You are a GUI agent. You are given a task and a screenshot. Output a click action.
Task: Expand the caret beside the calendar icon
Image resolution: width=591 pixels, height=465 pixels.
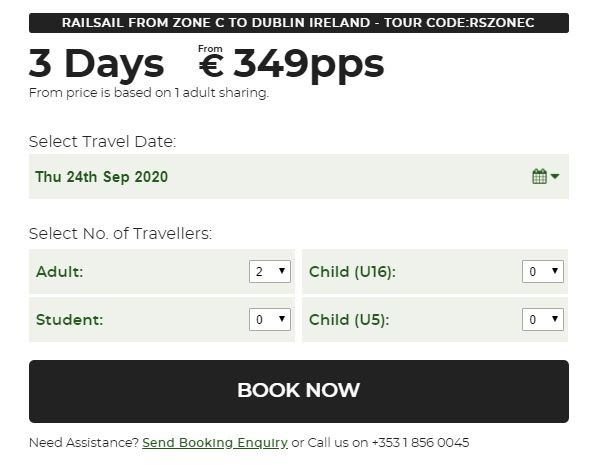click(555, 176)
